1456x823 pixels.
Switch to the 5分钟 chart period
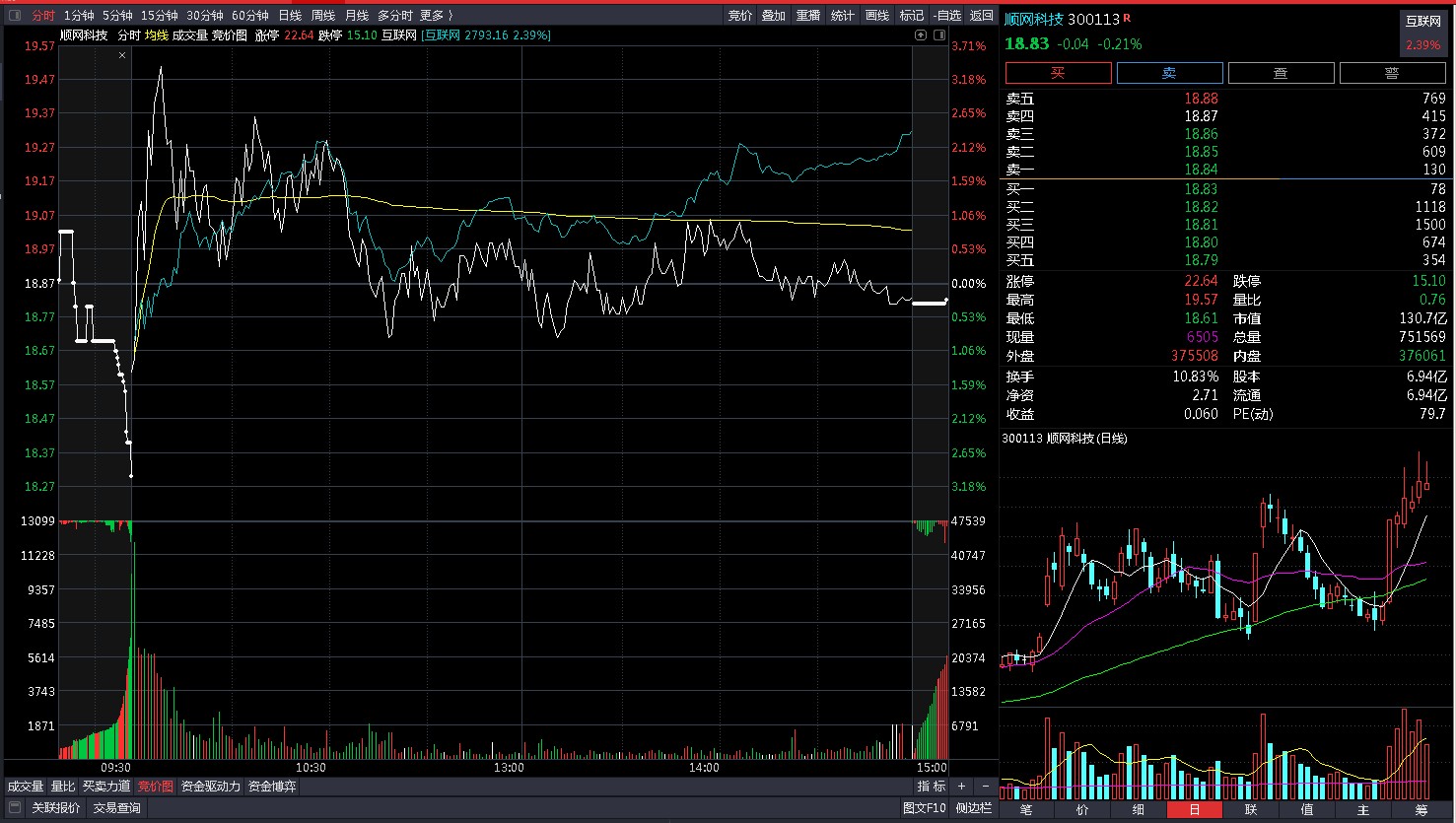point(117,16)
